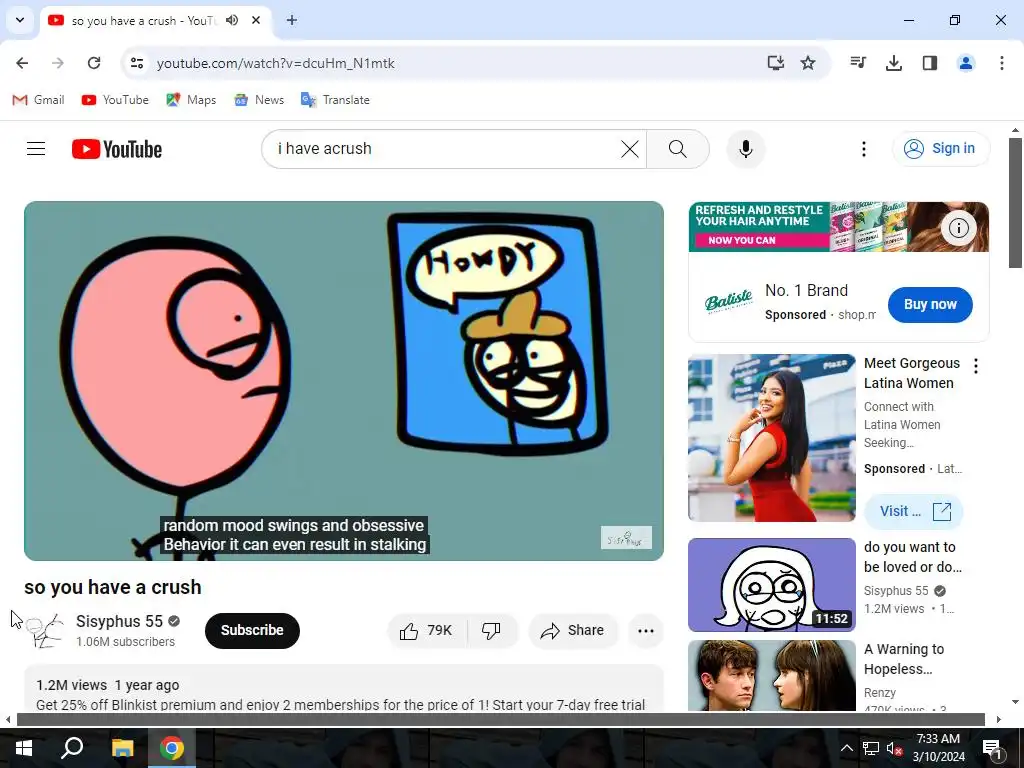
Task: Open the YouTube hamburger guide menu
Action: click(x=36, y=149)
